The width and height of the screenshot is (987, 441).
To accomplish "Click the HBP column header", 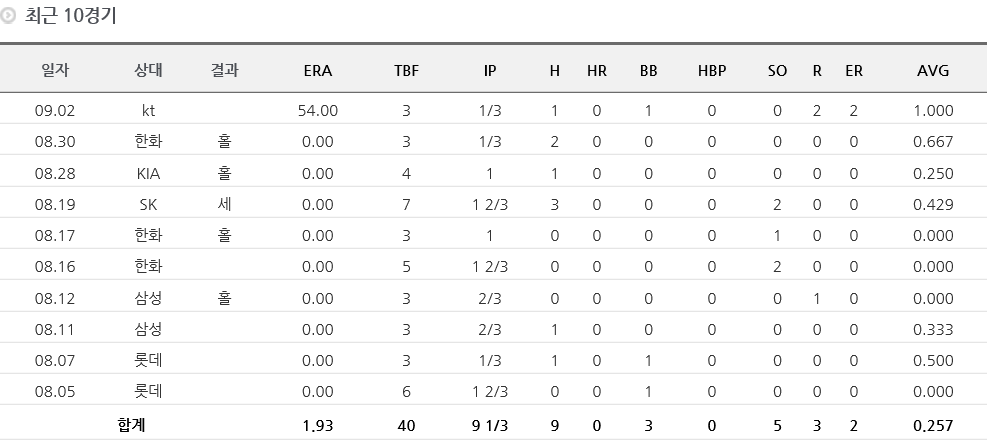I will 712,71.
